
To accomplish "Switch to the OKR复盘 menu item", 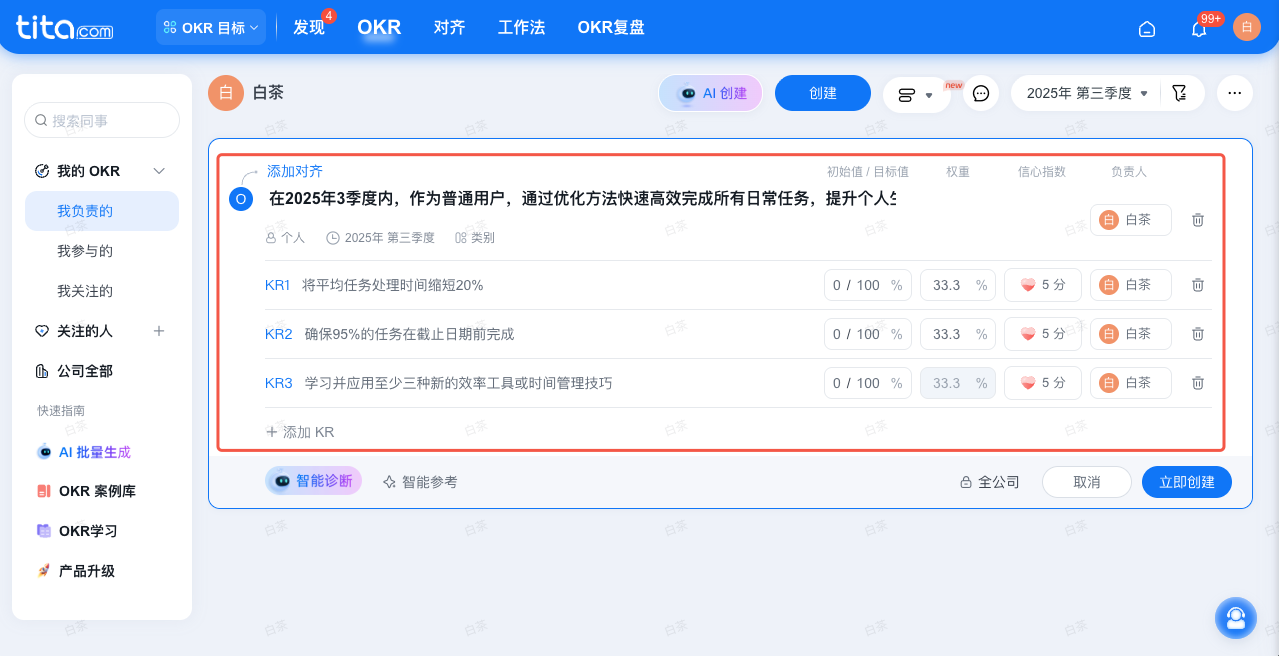I will (x=611, y=27).
